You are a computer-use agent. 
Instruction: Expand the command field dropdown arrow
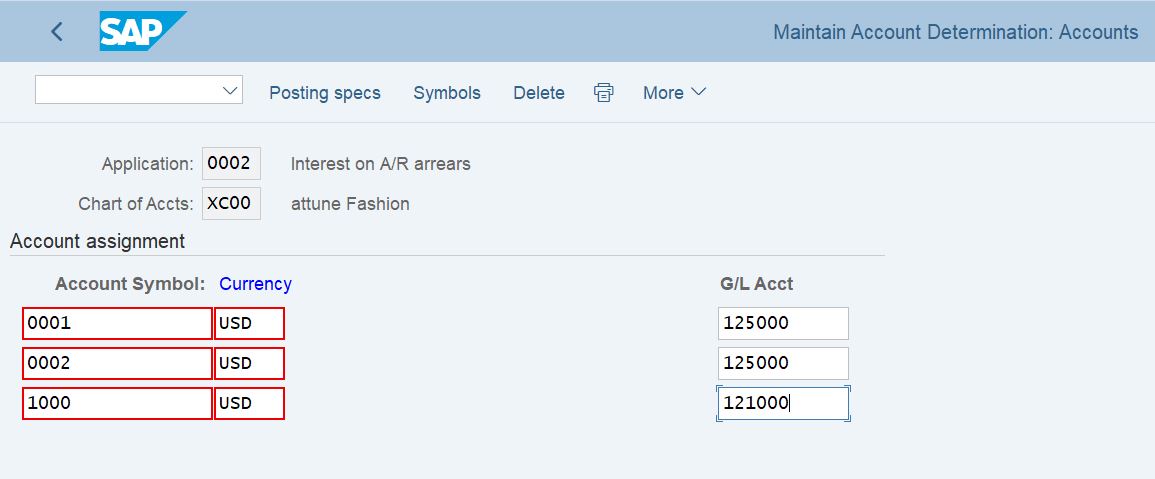click(x=230, y=90)
